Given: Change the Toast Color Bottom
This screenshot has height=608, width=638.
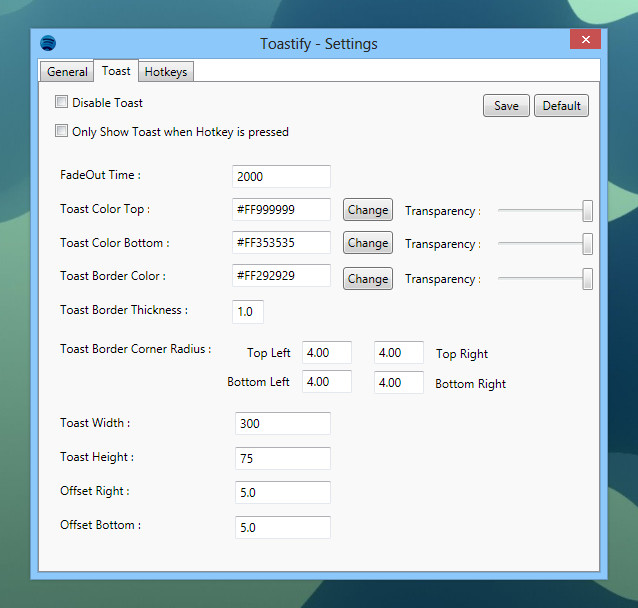Looking at the screenshot, I should click(368, 243).
